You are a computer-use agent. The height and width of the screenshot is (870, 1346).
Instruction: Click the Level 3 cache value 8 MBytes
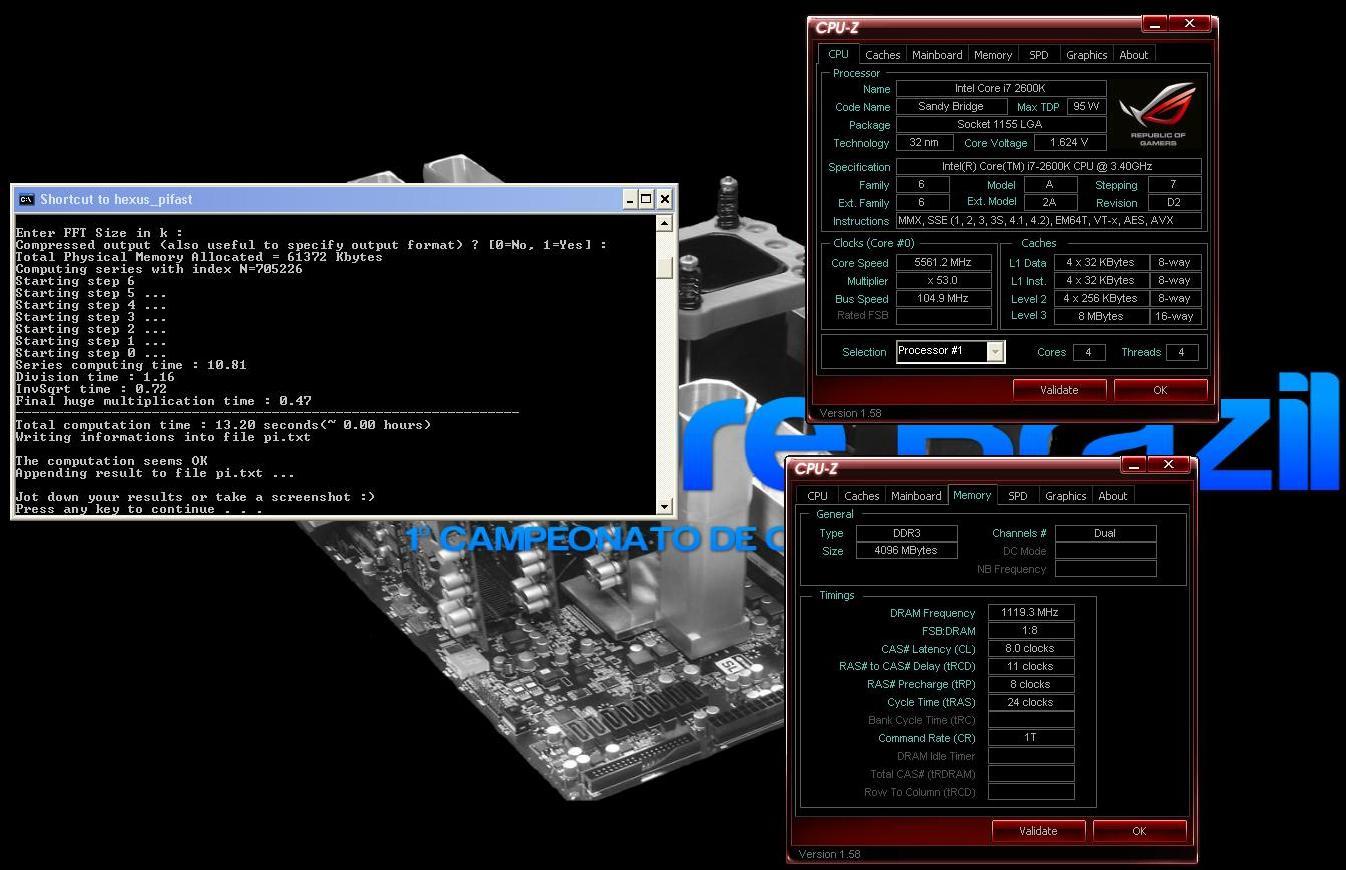[x=1100, y=316]
